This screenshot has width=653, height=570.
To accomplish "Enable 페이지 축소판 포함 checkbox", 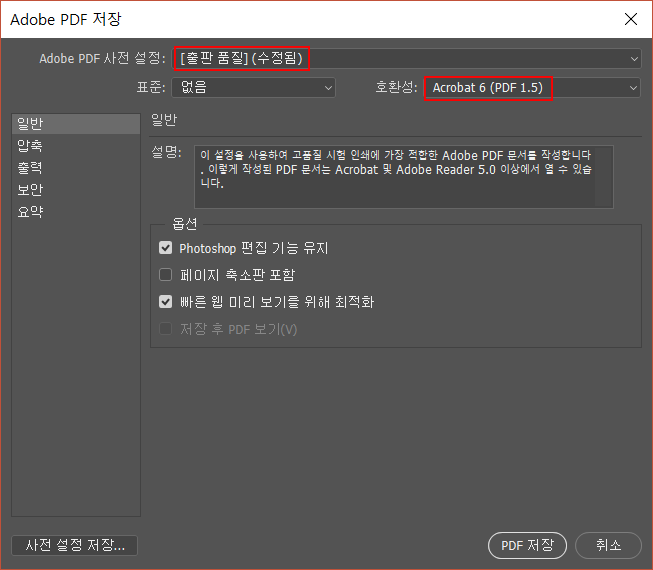I will coord(166,275).
